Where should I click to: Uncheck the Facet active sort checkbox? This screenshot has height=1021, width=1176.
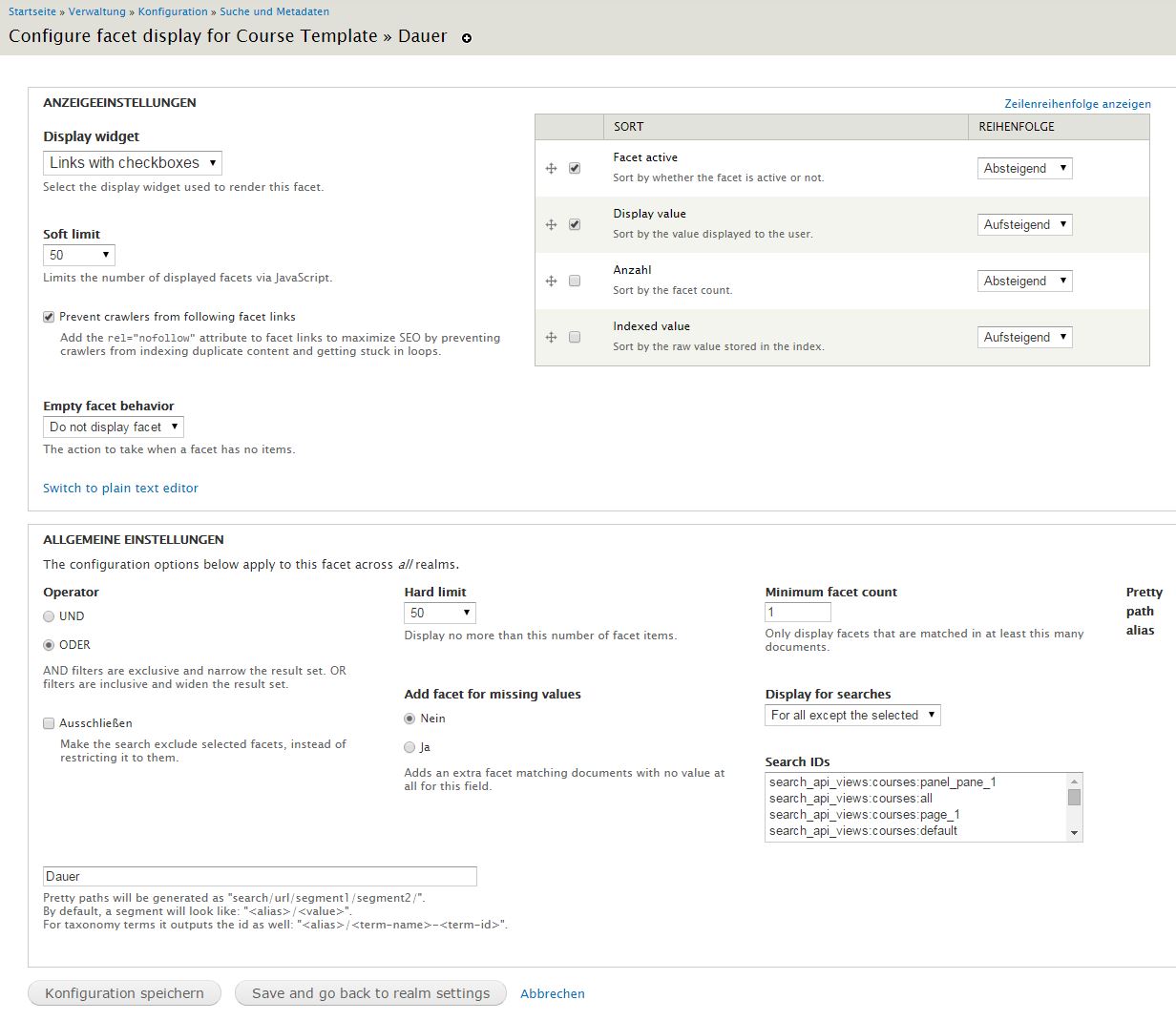coord(575,168)
